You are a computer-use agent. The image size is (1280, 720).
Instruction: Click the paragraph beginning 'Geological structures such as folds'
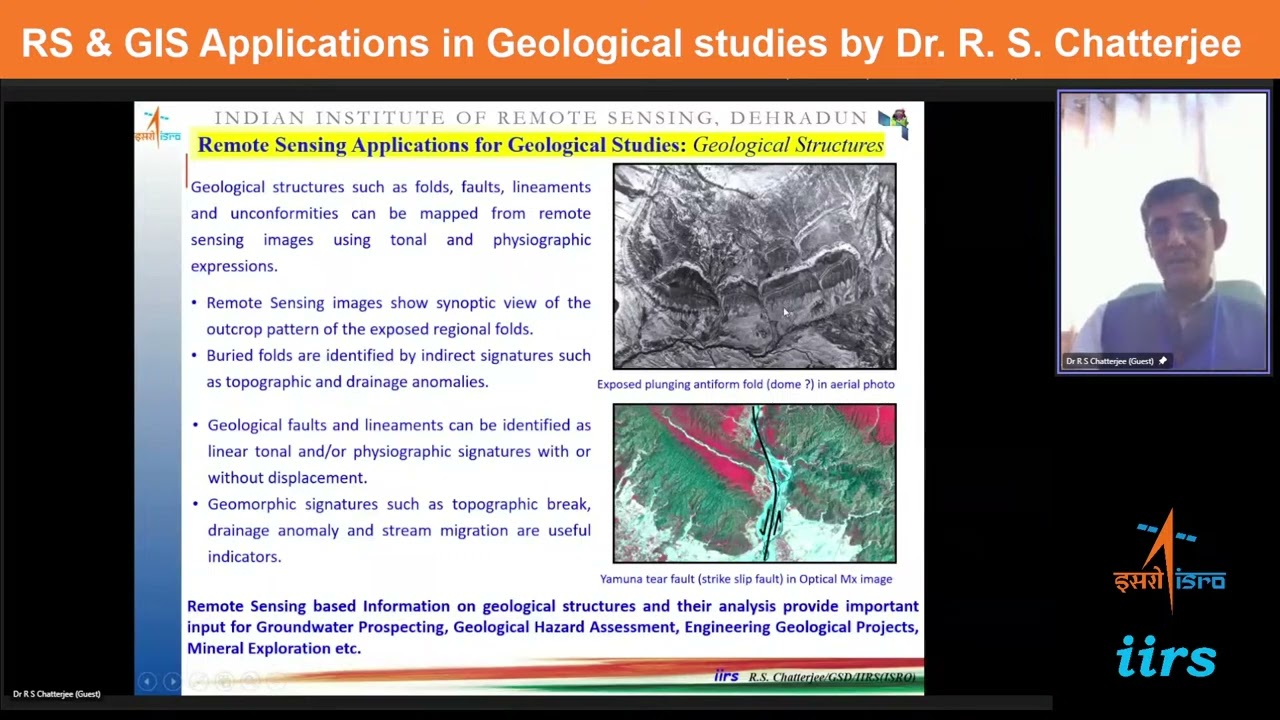pos(391,226)
